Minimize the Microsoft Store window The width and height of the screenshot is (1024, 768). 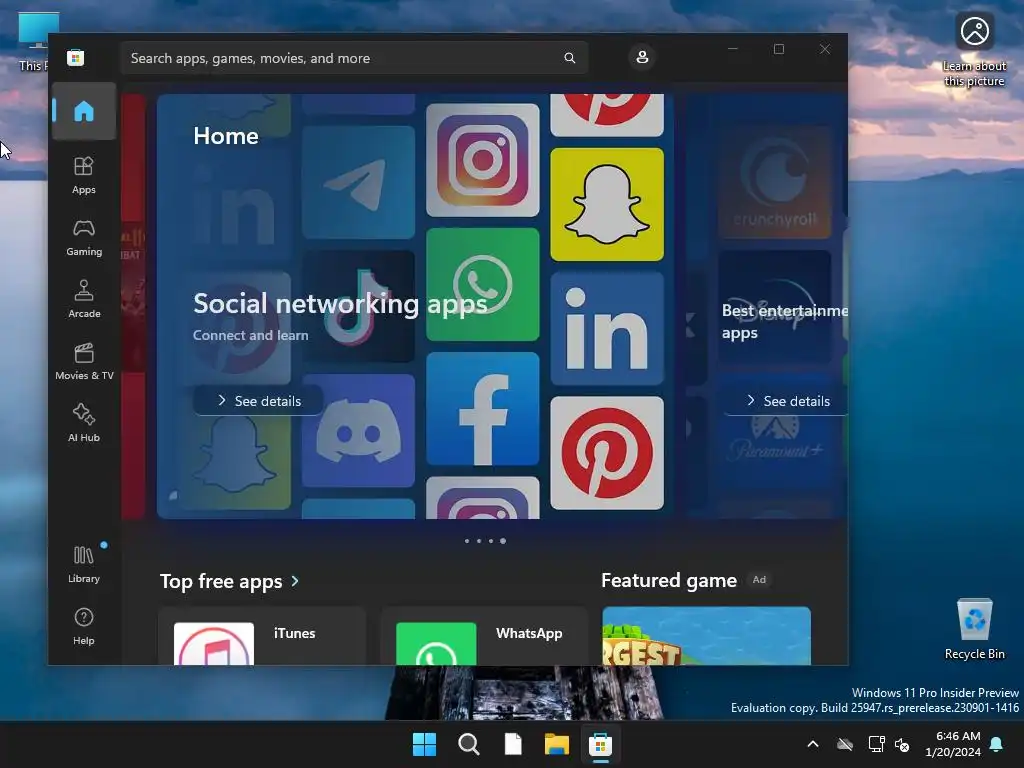coord(733,49)
